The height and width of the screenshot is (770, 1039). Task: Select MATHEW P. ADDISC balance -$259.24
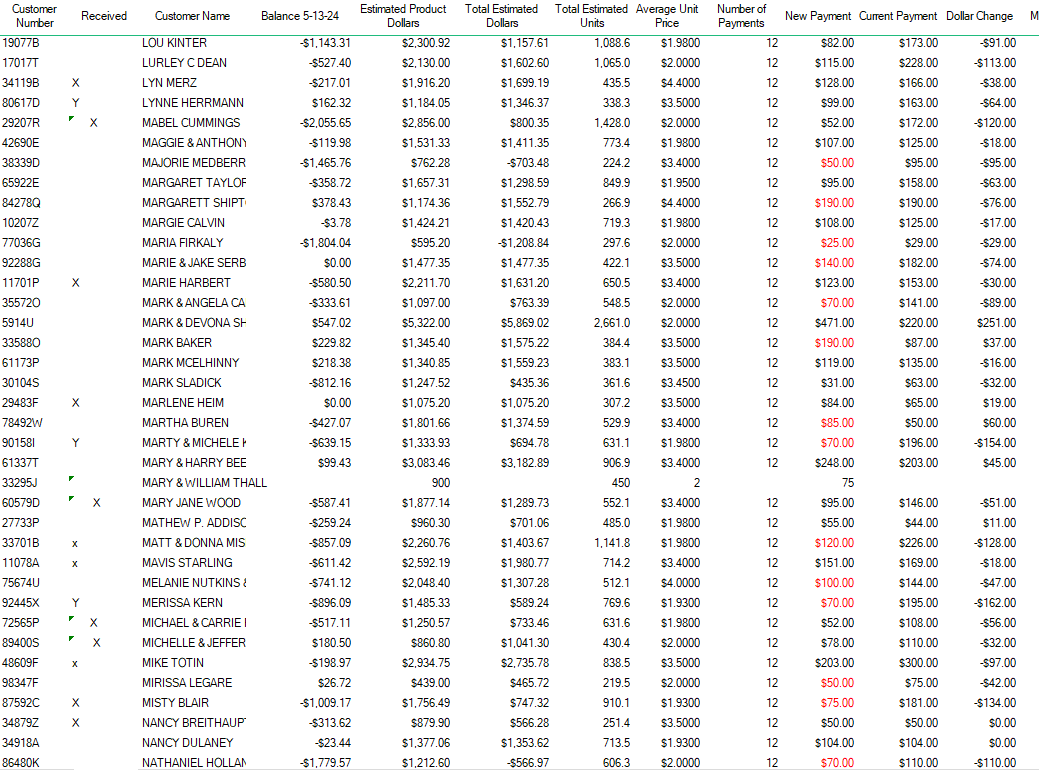[329, 523]
